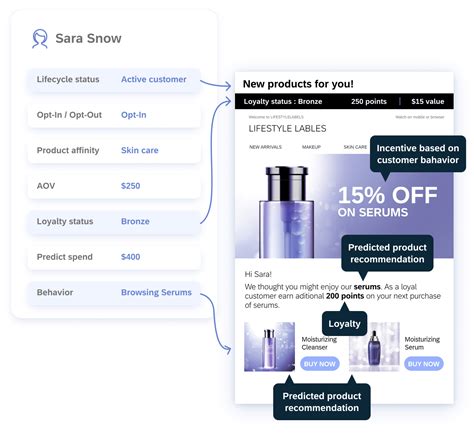The image size is (474, 434).
Task: Click the serum bottle hero image
Action: point(286,212)
